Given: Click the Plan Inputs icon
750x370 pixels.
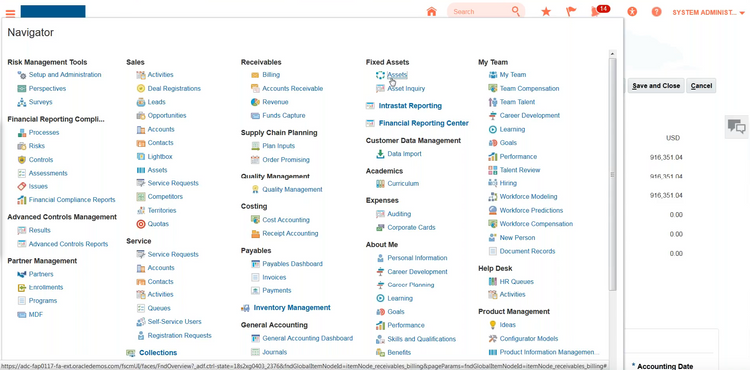Looking at the screenshot, I should tap(255, 146).
